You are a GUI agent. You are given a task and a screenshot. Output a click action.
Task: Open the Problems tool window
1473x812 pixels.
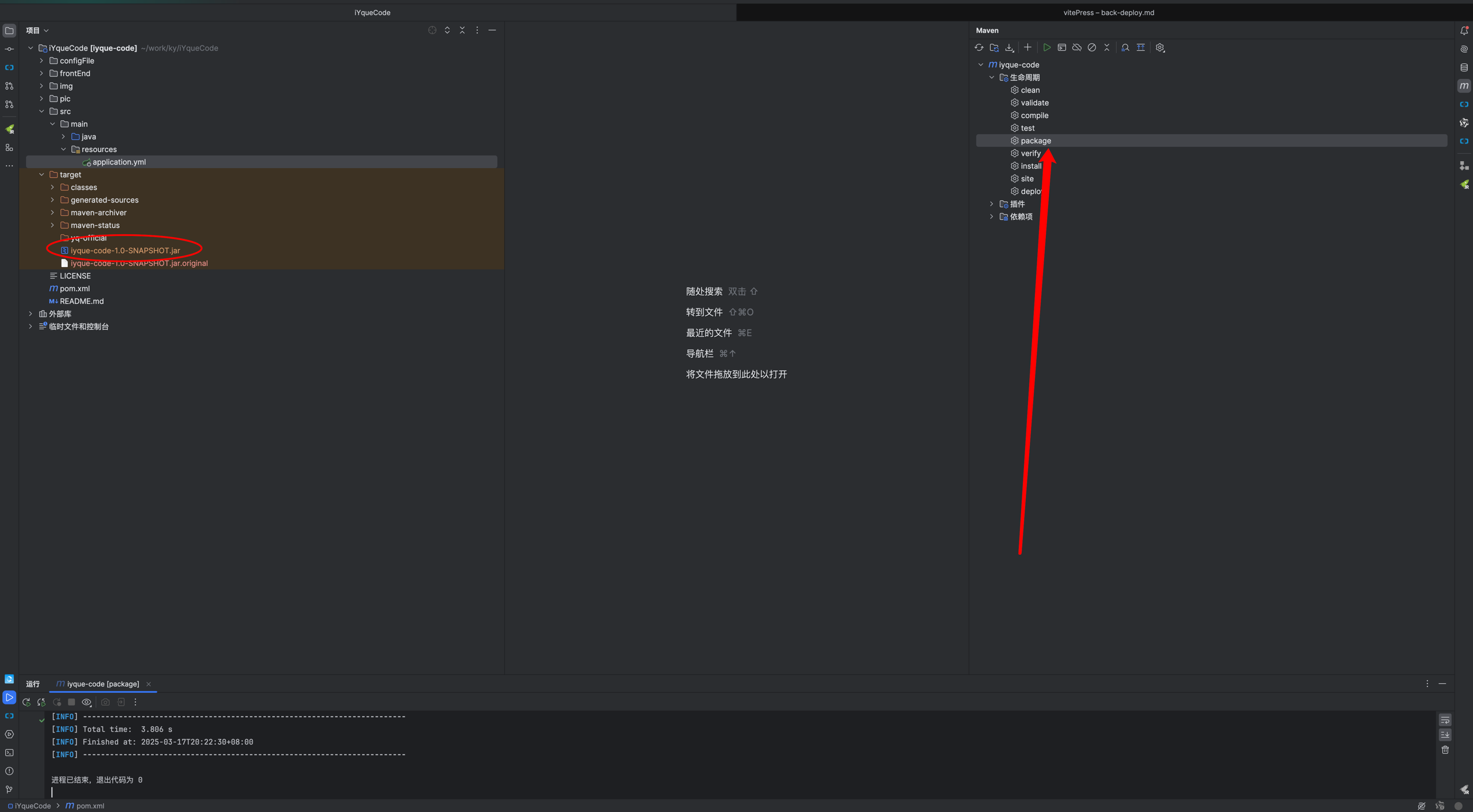[9, 771]
